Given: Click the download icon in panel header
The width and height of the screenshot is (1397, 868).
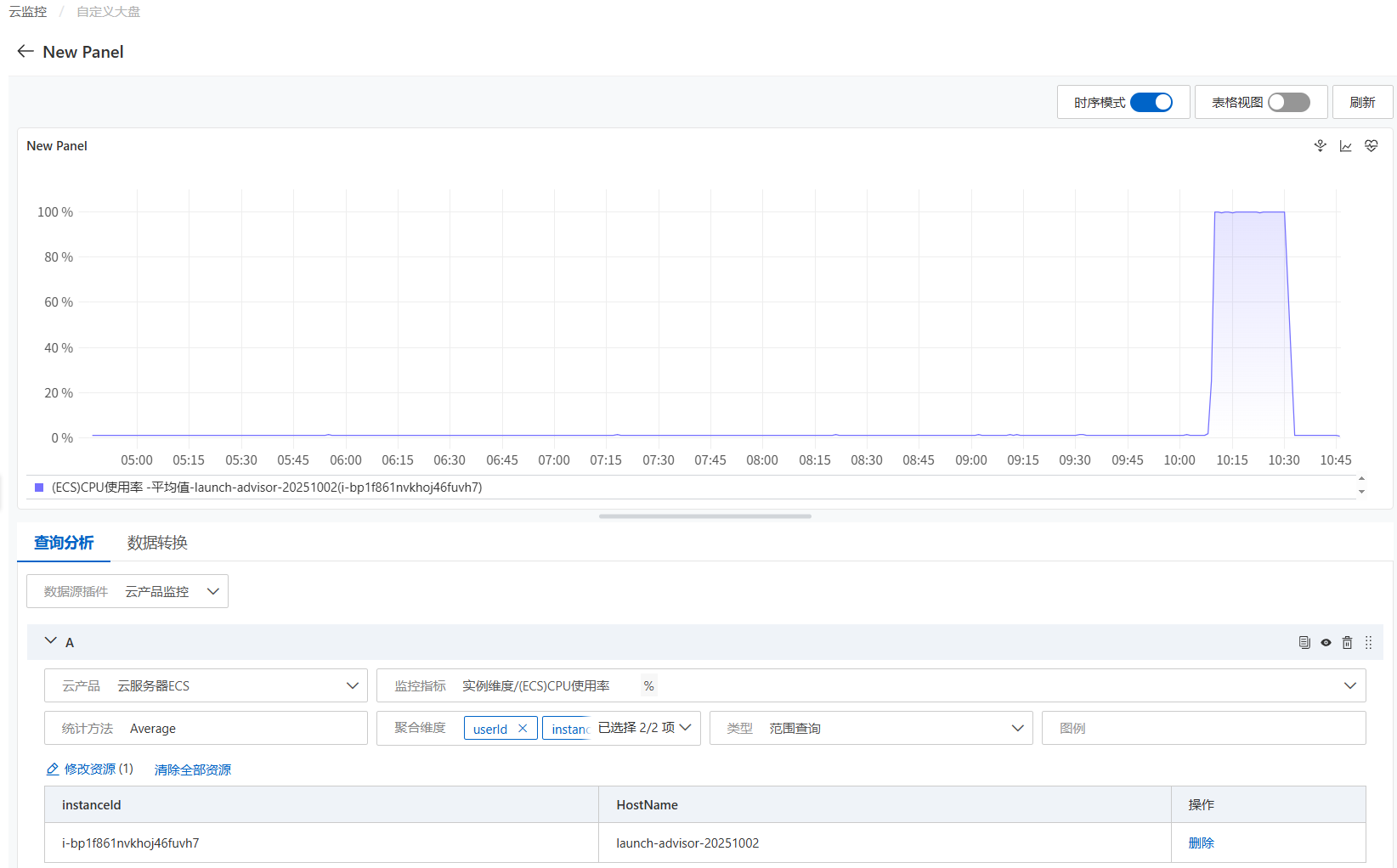Looking at the screenshot, I should 1320,146.
